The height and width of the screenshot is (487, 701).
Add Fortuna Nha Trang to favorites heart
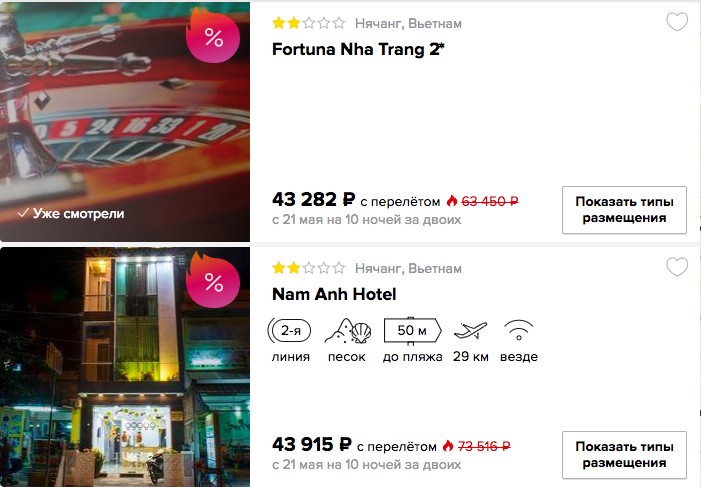click(x=677, y=22)
